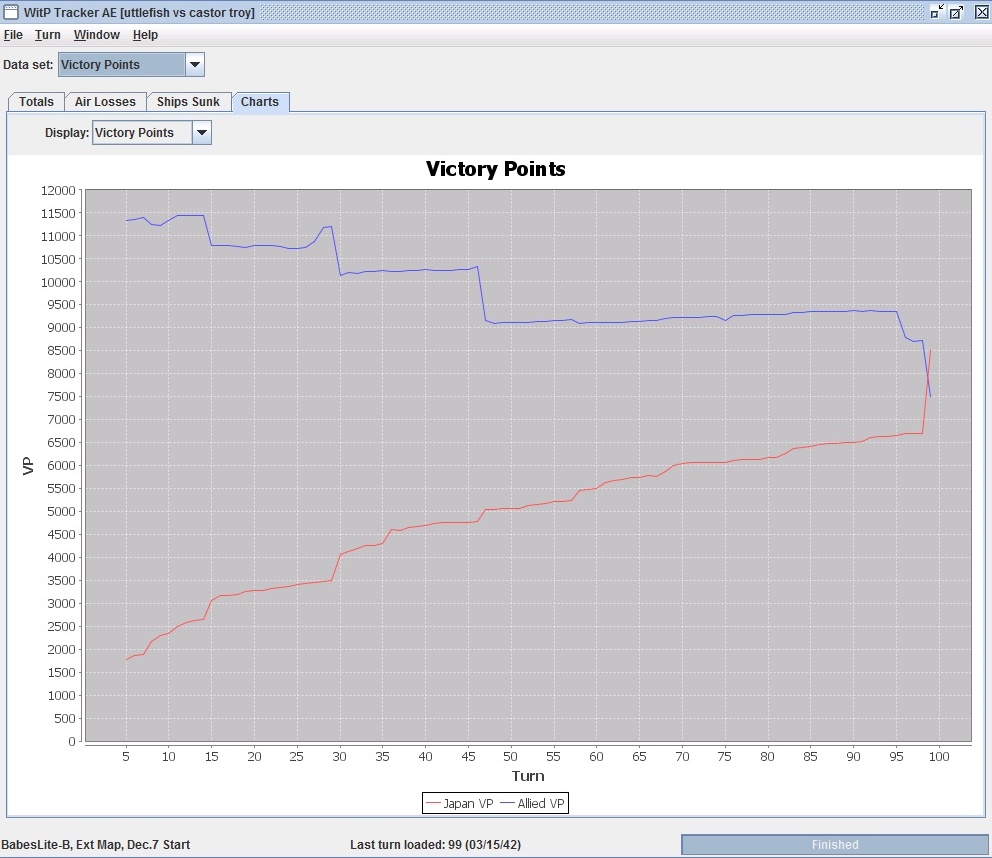Click the WitP Tracker window system icon
The height and width of the screenshot is (858, 992).
click(x=11, y=12)
